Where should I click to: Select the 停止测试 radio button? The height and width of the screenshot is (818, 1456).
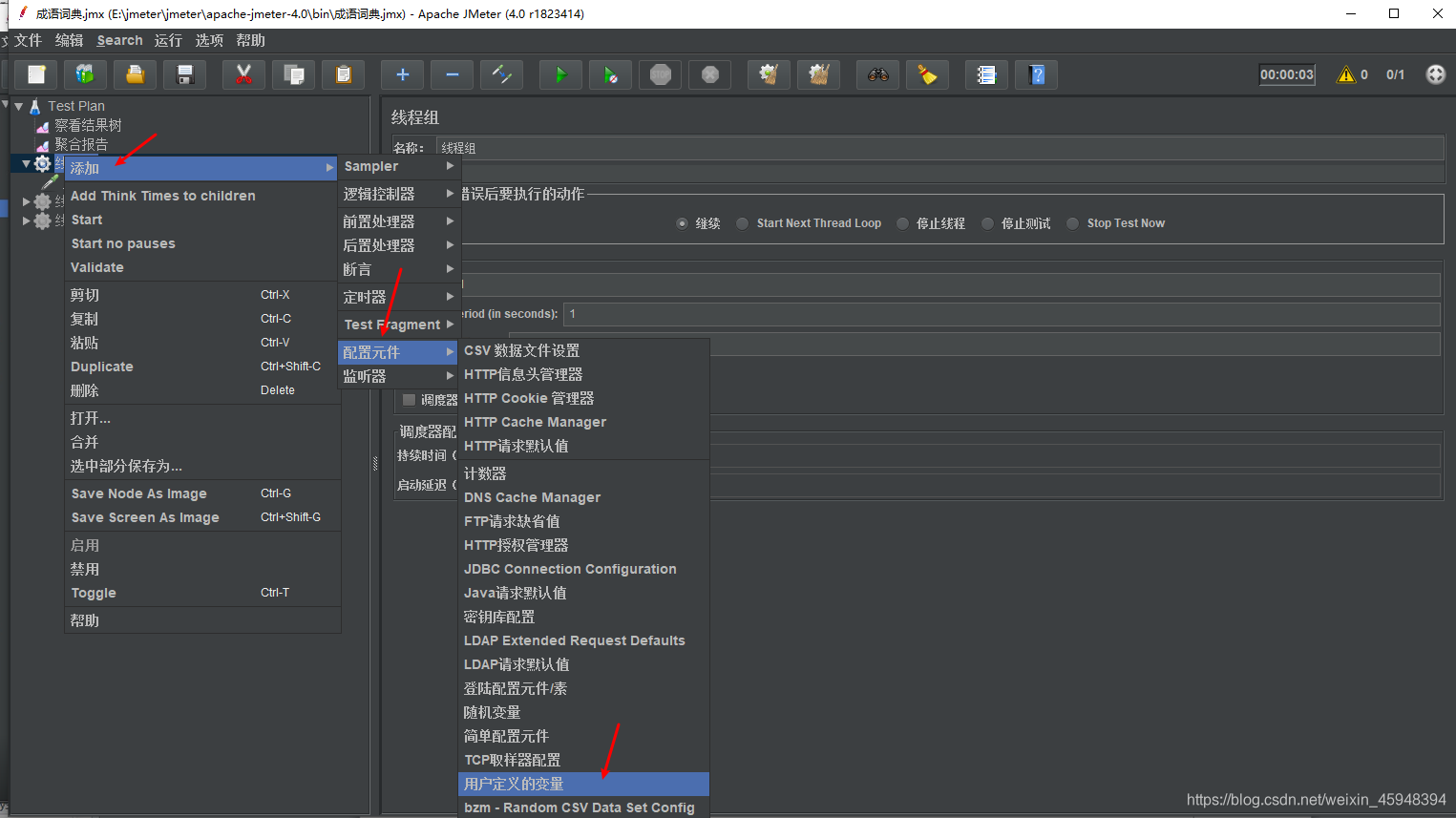(987, 223)
